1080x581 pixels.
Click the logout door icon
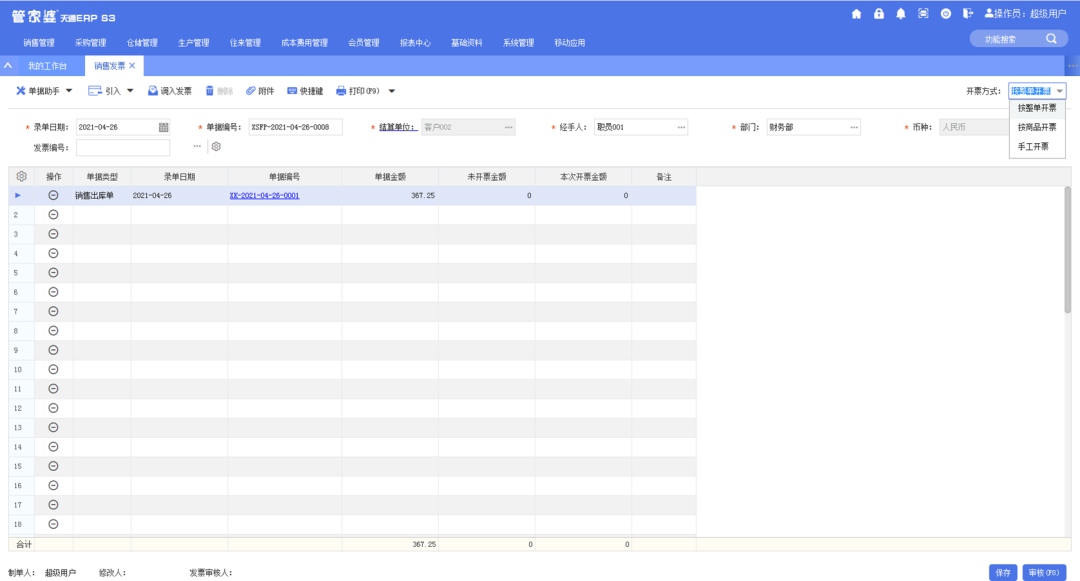click(968, 14)
